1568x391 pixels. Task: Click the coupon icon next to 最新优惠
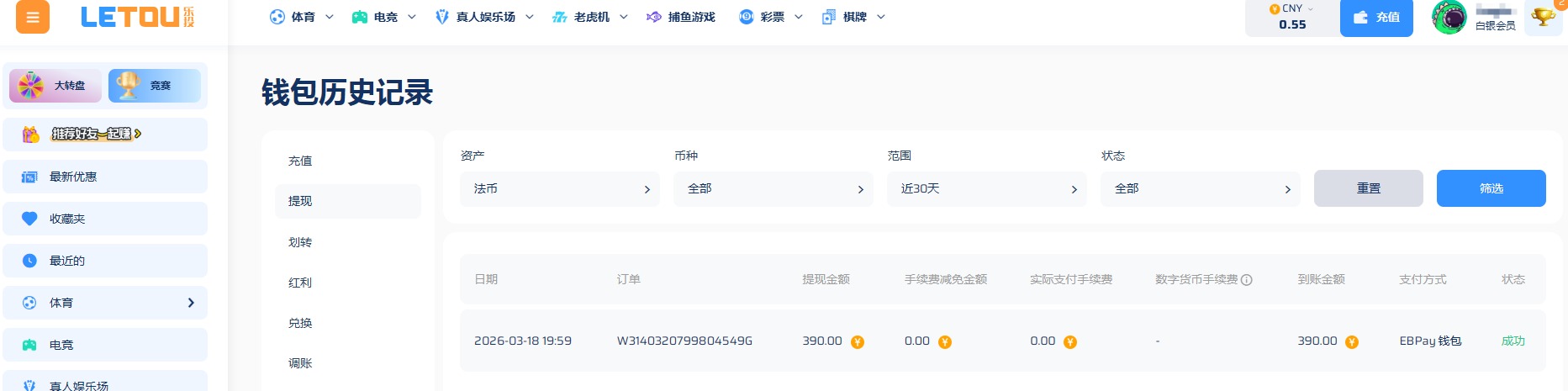29,177
